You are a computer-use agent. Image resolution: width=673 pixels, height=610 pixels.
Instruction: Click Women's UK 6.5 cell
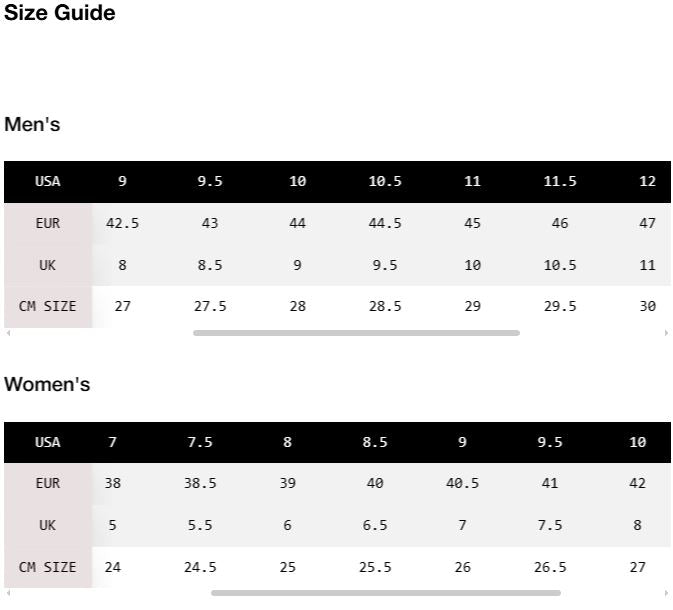[x=375, y=525]
